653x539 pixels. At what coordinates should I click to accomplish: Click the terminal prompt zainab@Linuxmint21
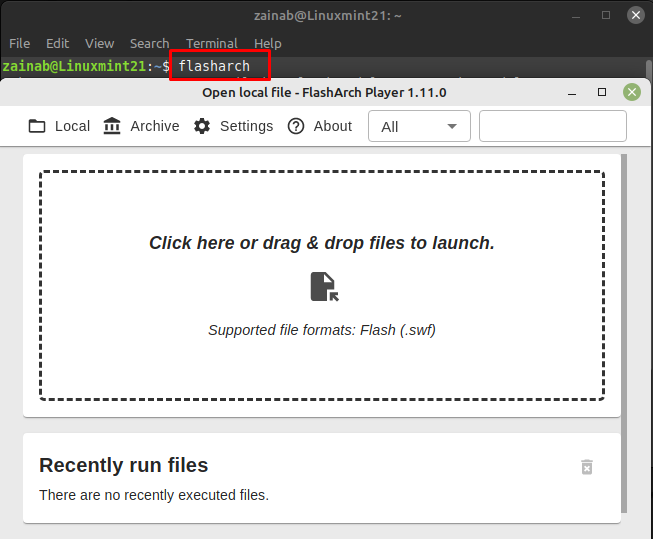coord(74,66)
